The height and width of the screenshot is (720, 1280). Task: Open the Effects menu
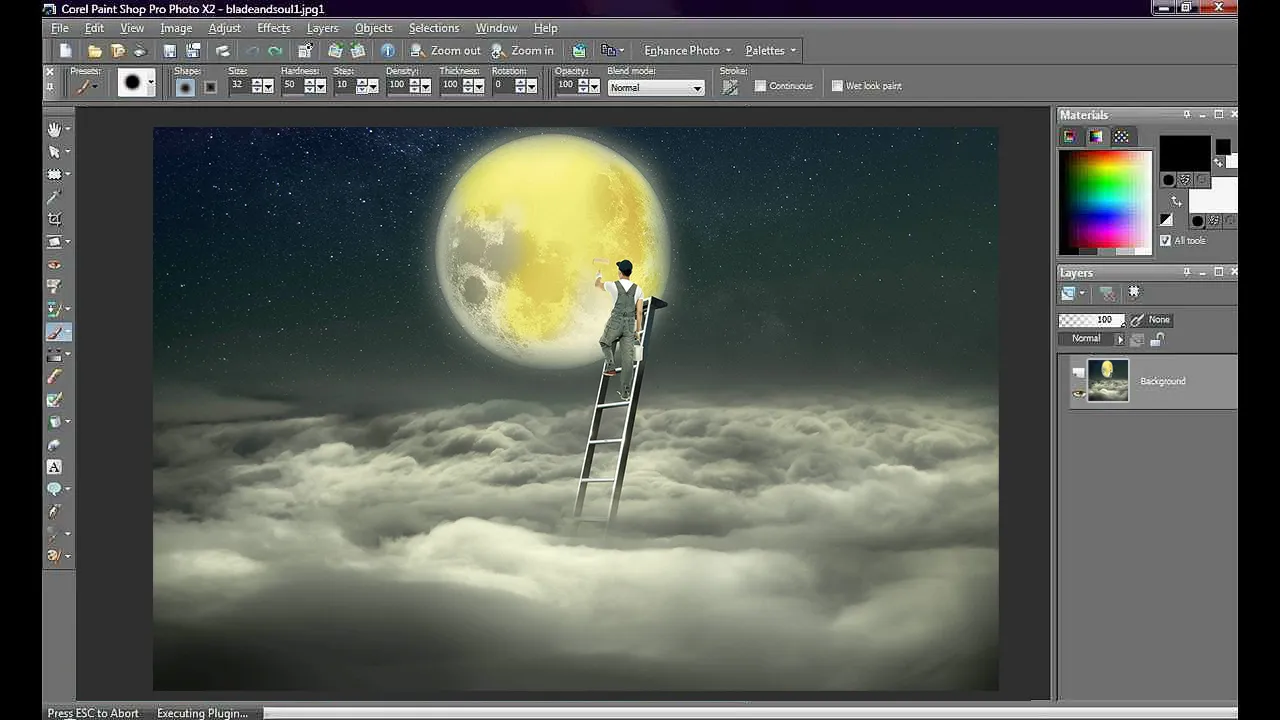pyautogui.click(x=273, y=27)
